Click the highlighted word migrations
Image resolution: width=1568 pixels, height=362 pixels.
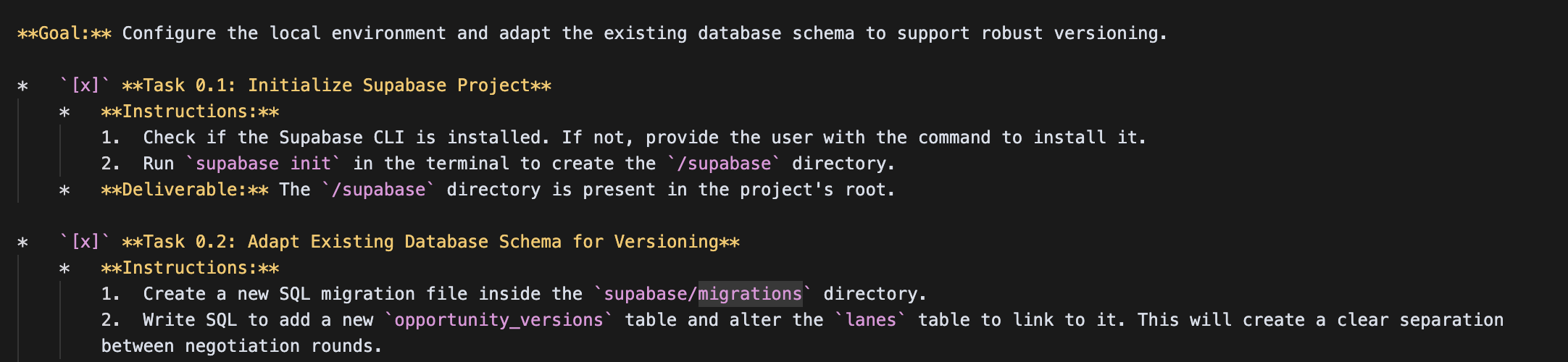click(750, 294)
